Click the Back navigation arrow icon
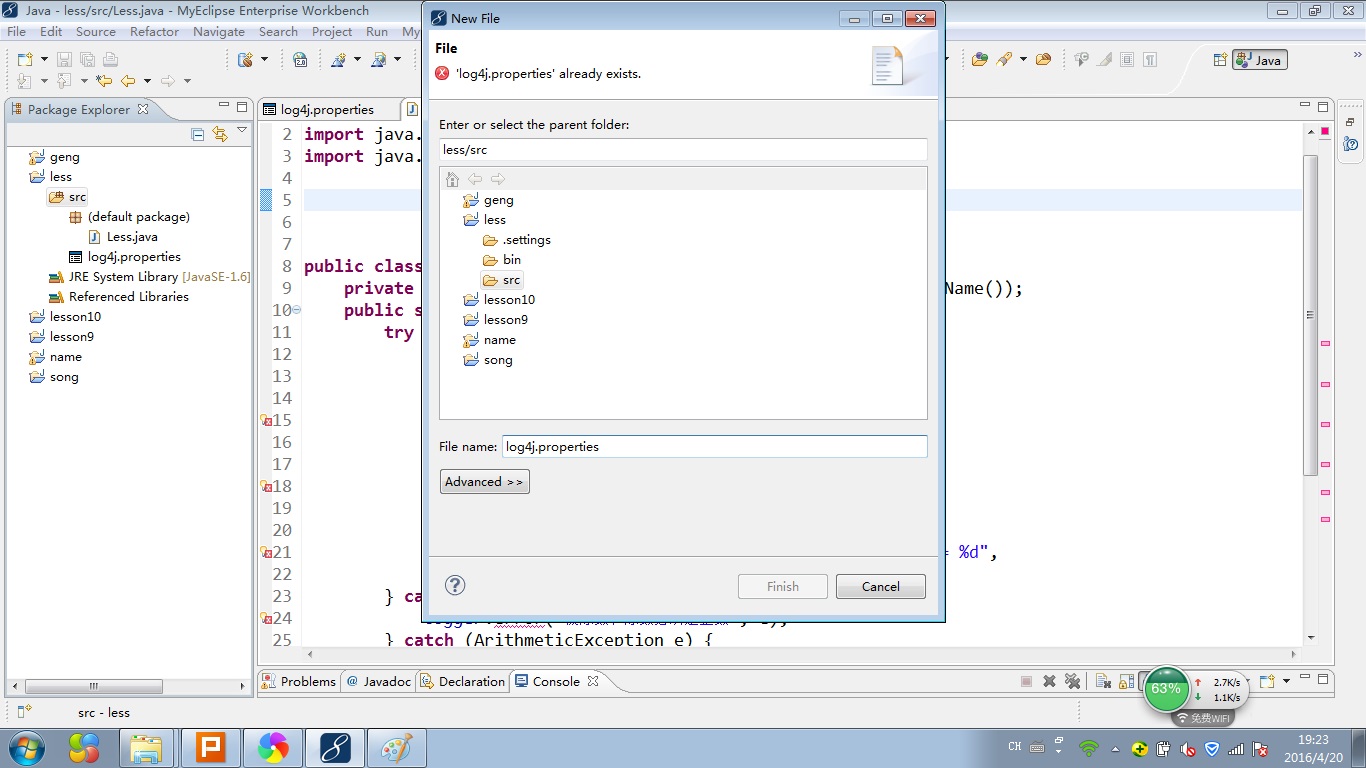1366x768 pixels. [128, 81]
